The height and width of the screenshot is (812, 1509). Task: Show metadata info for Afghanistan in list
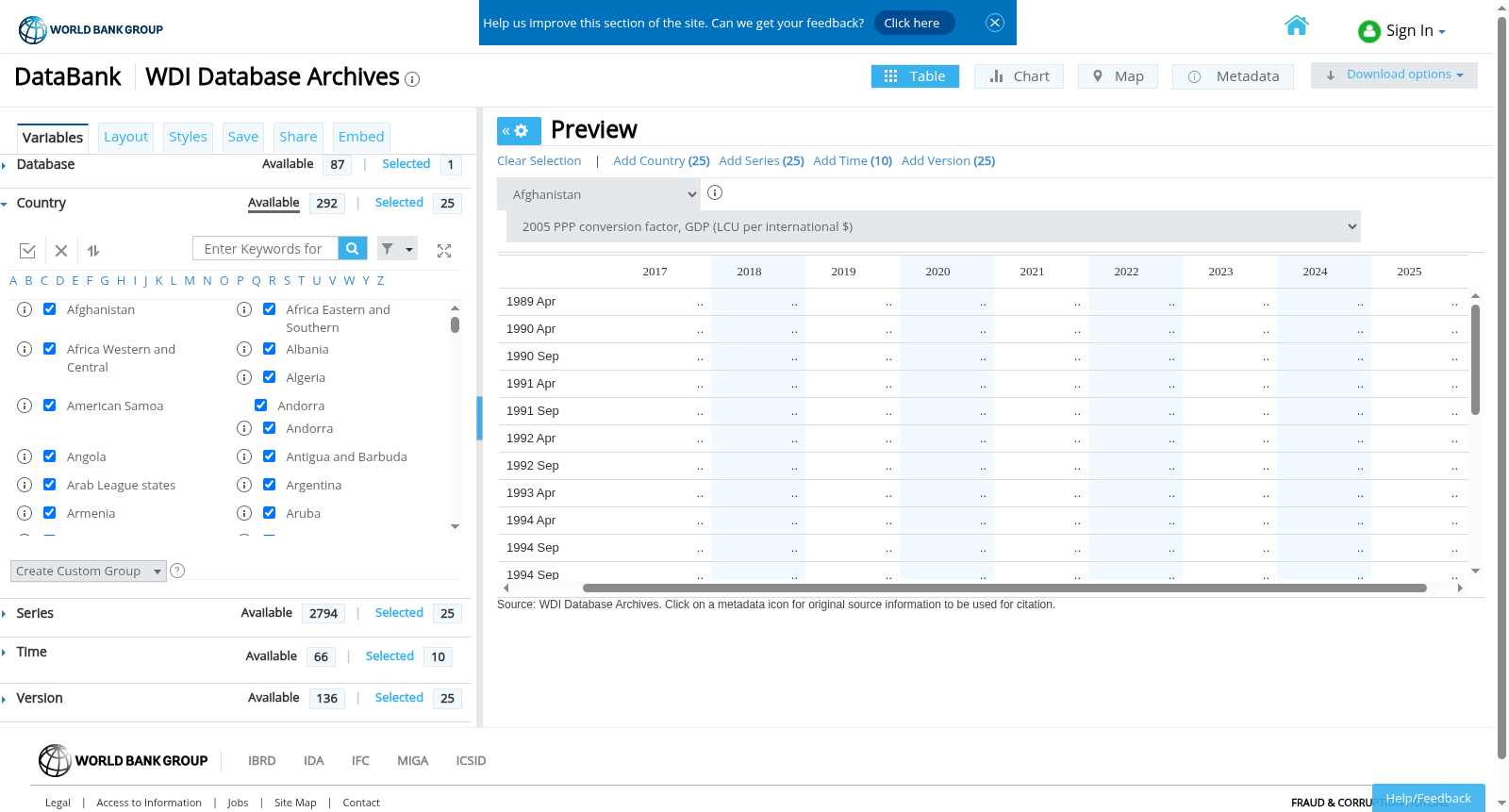25,309
